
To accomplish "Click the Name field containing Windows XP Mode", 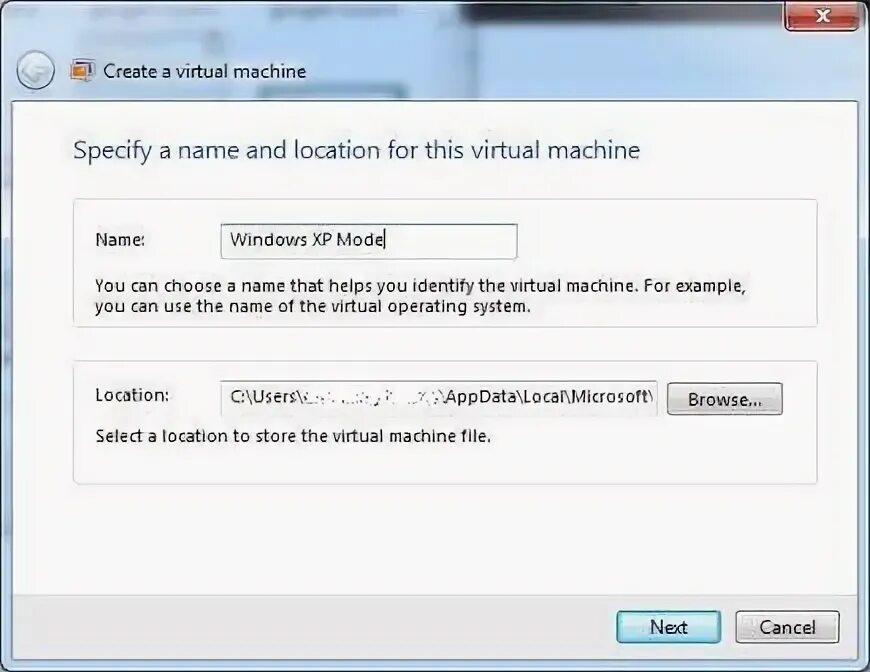I will point(369,241).
